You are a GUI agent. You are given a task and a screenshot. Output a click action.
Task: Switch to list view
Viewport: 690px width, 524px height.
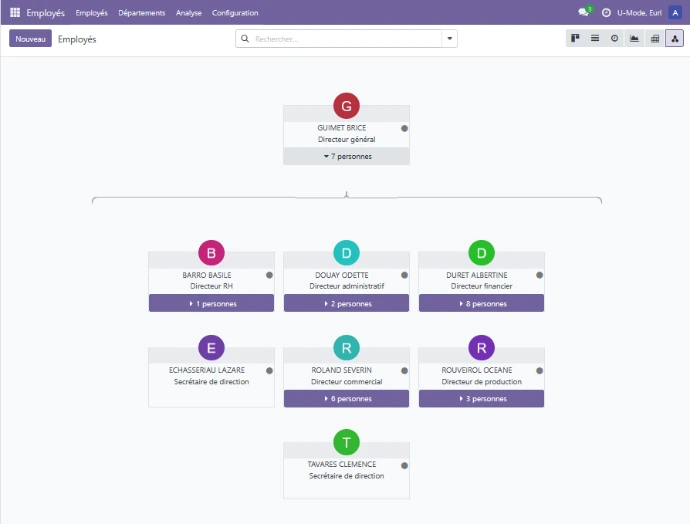tap(595, 38)
